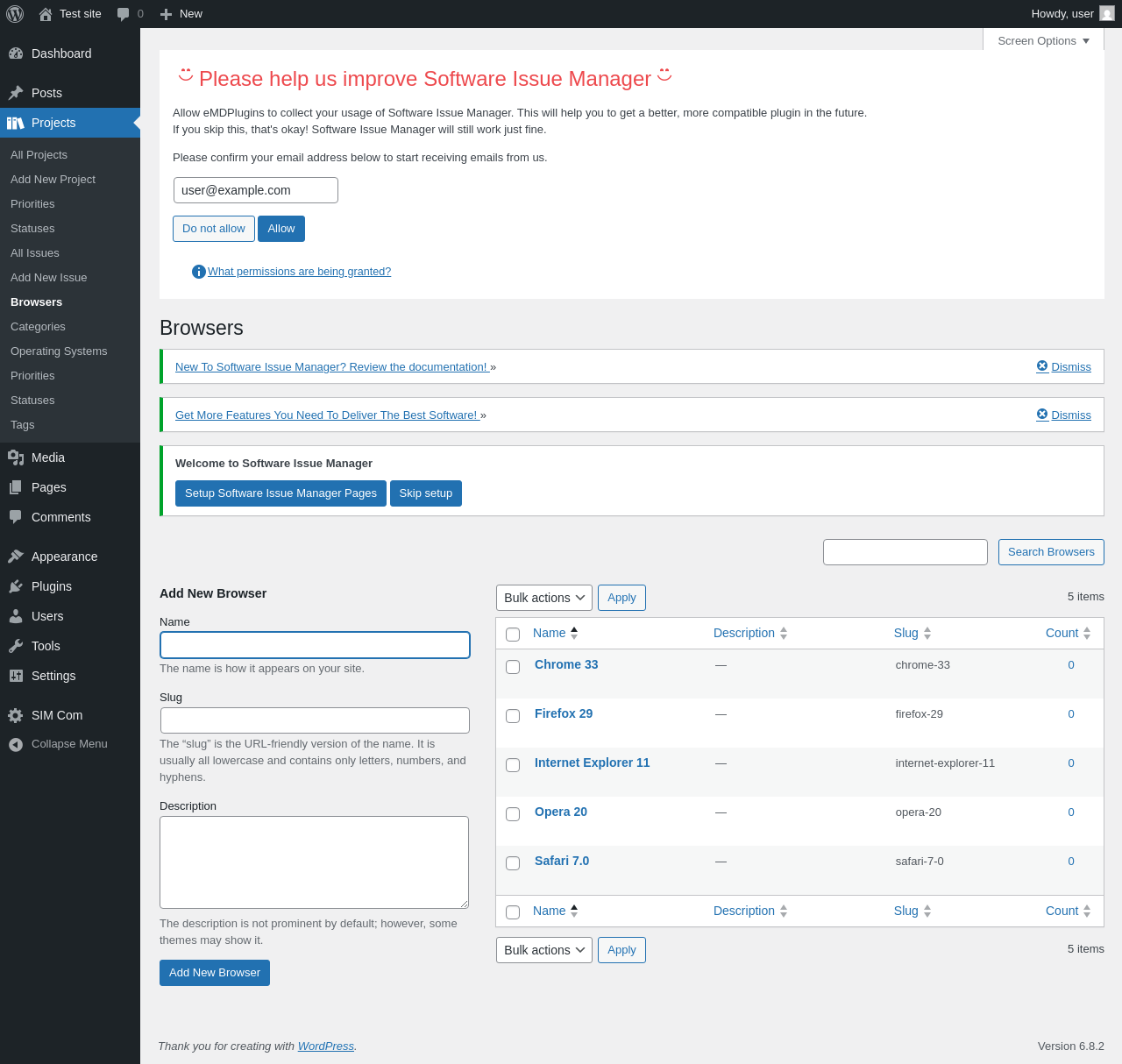The height and width of the screenshot is (1064, 1122).
Task: Click sort arrows beside top Description header
Action: click(784, 633)
